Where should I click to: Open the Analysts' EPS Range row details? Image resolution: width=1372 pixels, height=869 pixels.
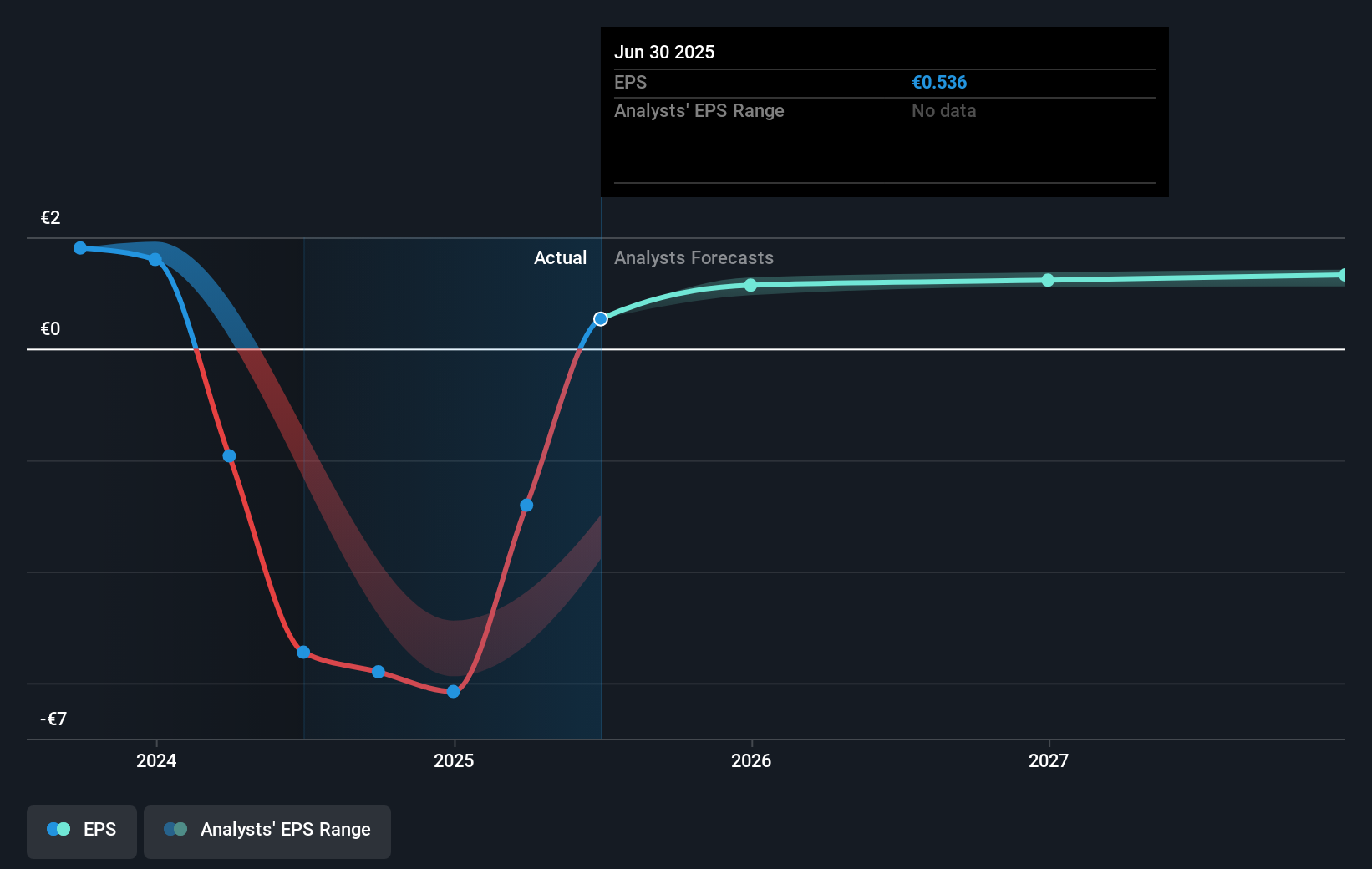(x=699, y=110)
